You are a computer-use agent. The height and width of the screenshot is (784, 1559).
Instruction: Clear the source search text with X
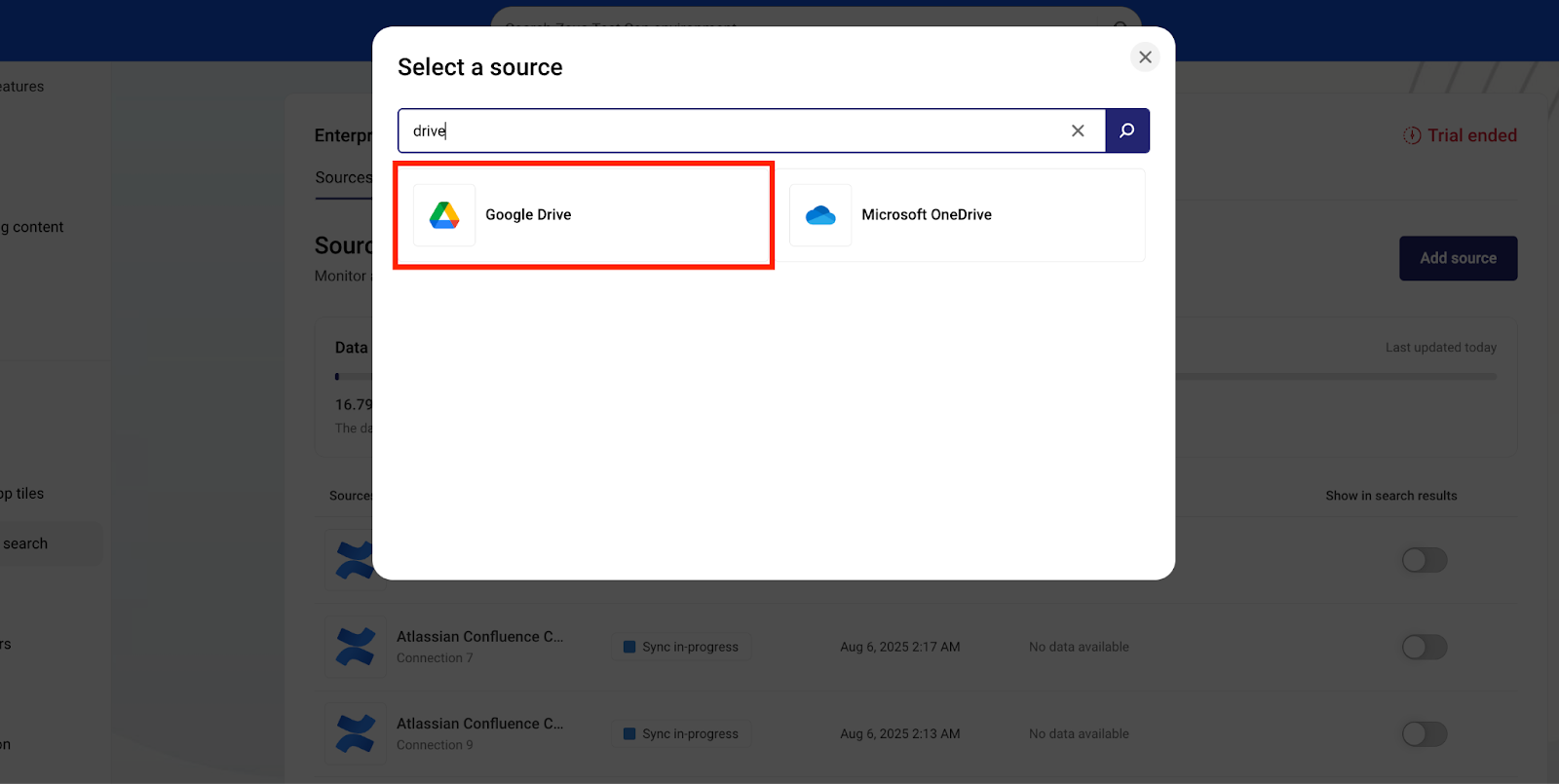click(1078, 131)
